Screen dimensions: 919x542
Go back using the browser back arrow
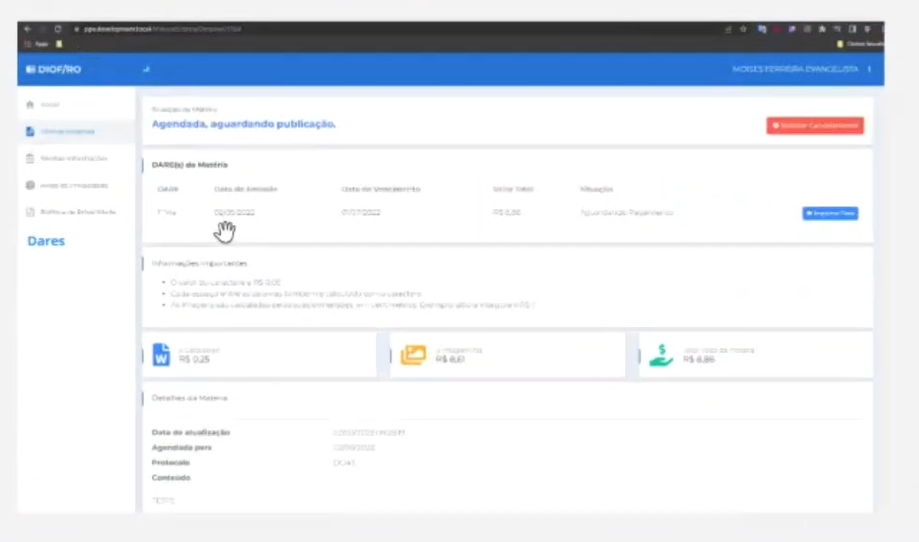point(28,29)
